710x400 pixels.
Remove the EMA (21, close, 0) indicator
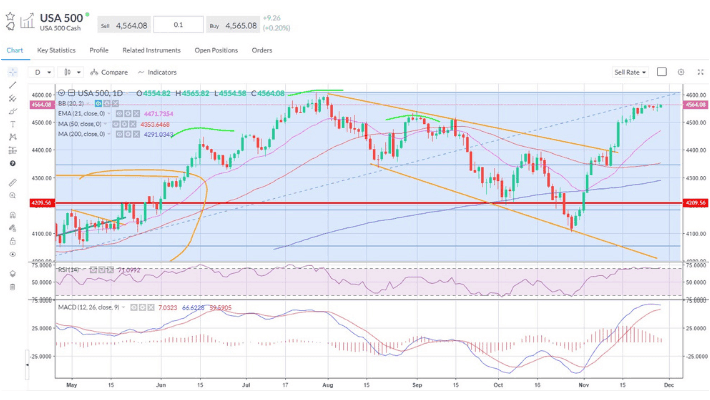pyautogui.click(x=136, y=114)
